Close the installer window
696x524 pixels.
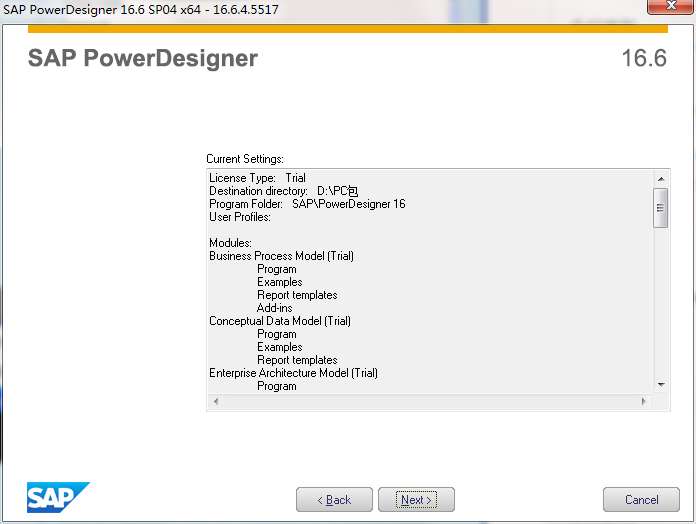(671, 7)
